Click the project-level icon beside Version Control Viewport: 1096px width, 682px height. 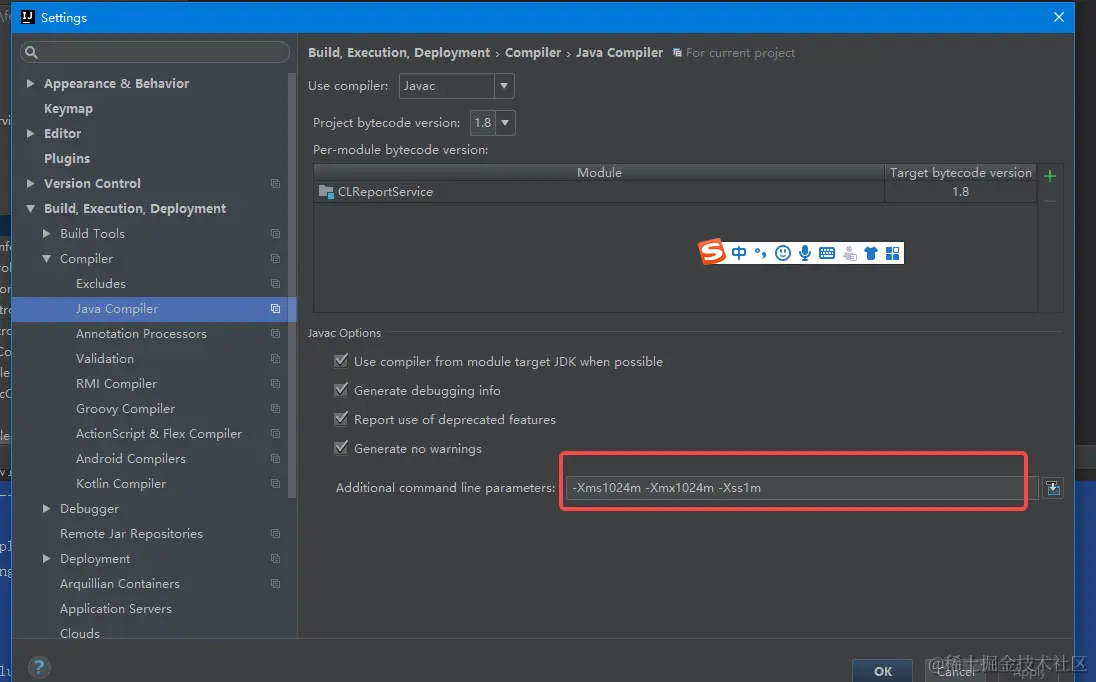tap(275, 184)
